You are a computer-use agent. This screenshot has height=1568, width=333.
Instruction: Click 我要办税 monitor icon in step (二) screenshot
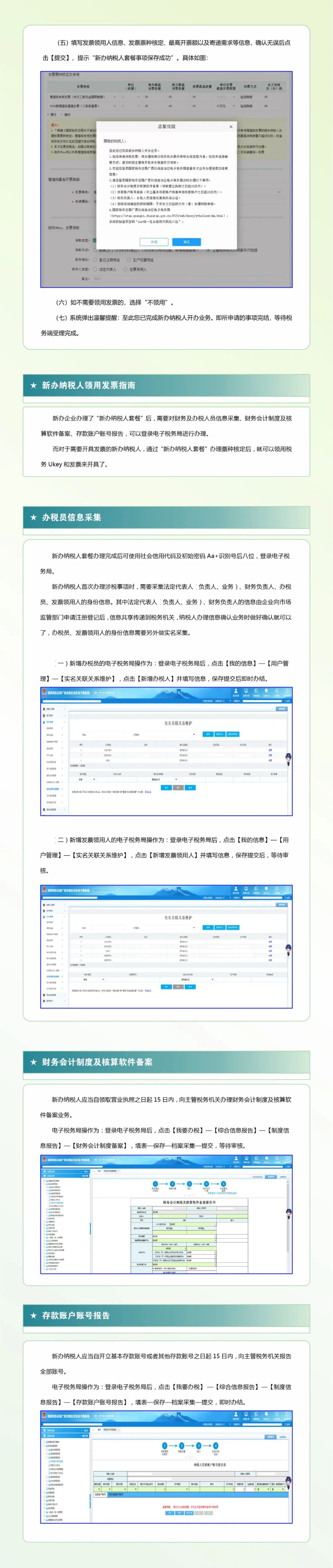click(x=246, y=889)
